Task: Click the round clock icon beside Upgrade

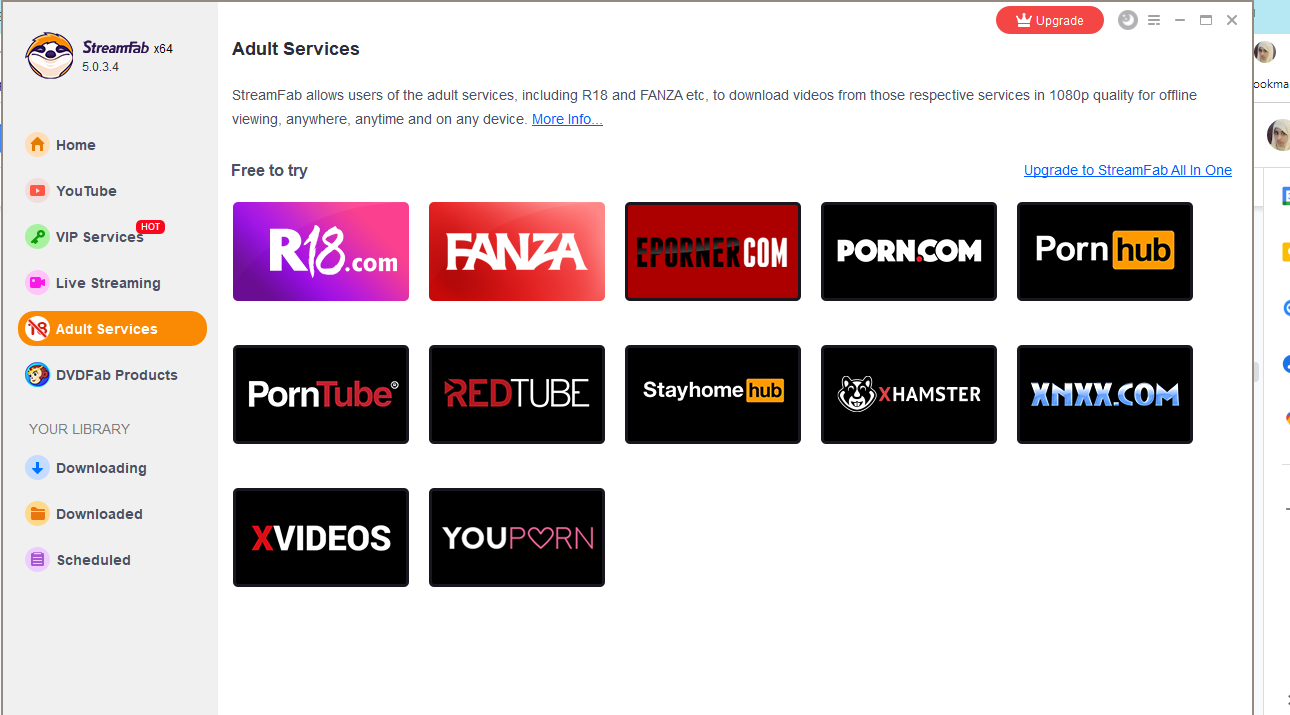Action: pyautogui.click(x=1128, y=20)
